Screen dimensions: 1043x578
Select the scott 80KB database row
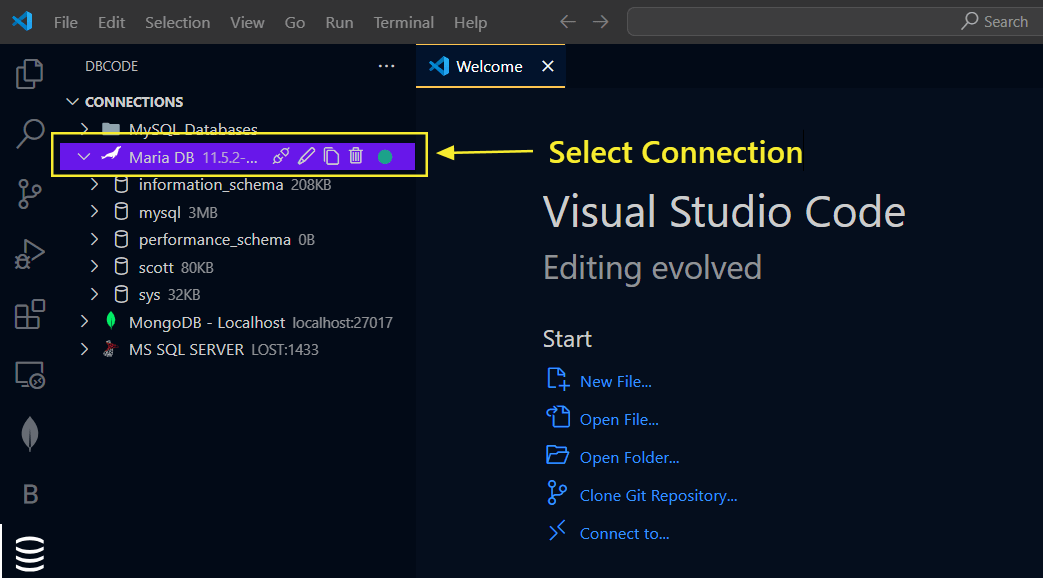tap(235, 267)
